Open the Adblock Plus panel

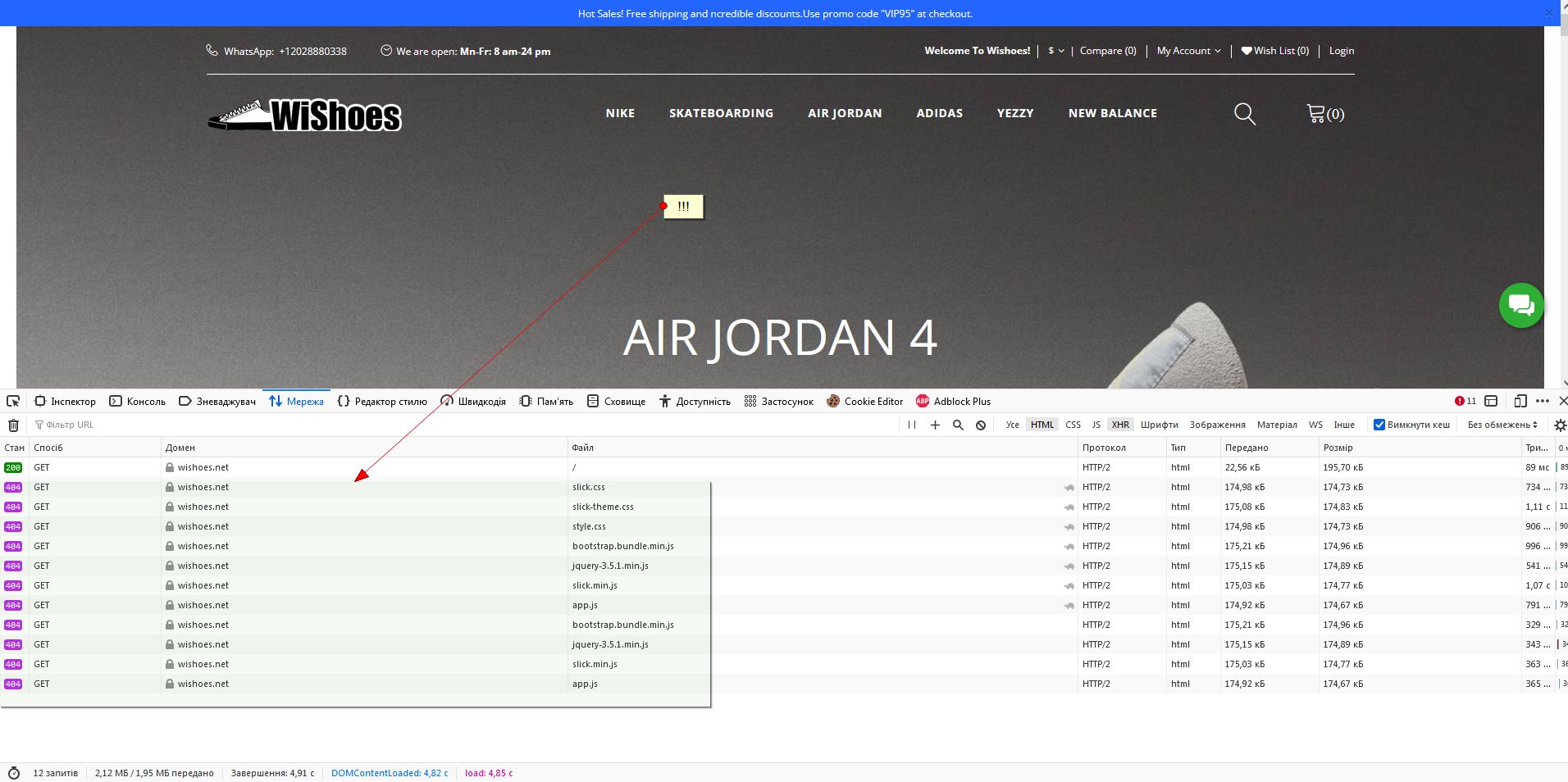953,401
